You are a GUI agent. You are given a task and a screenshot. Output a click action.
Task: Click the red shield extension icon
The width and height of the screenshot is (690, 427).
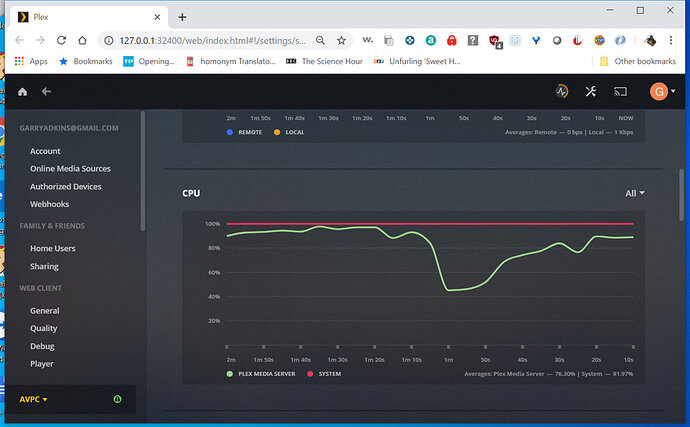[495, 41]
